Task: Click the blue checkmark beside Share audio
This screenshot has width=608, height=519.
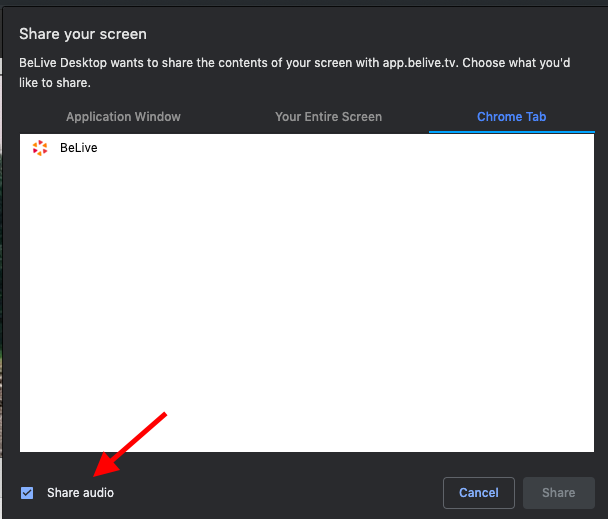Action: pyautogui.click(x=27, y=493)
